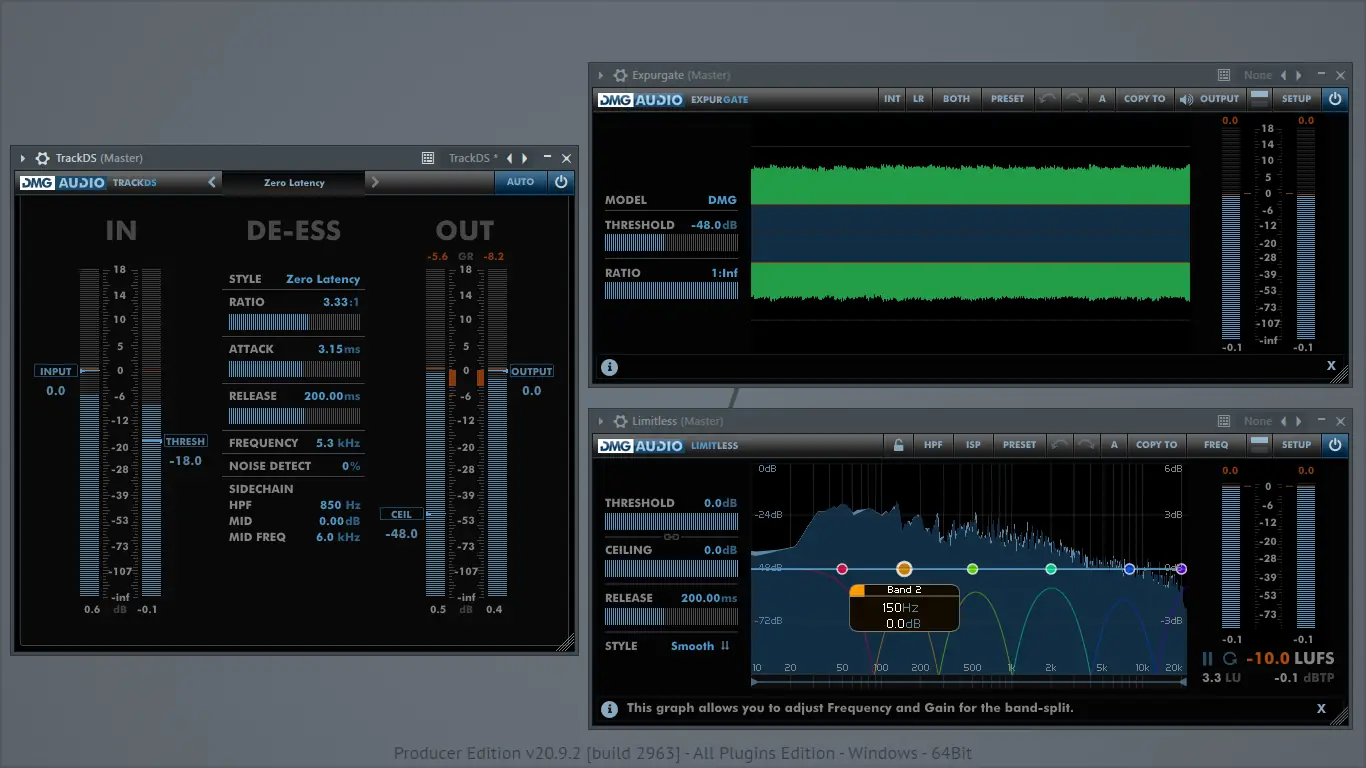Select the blue band node near 10k

click(x=1129, y=569)
